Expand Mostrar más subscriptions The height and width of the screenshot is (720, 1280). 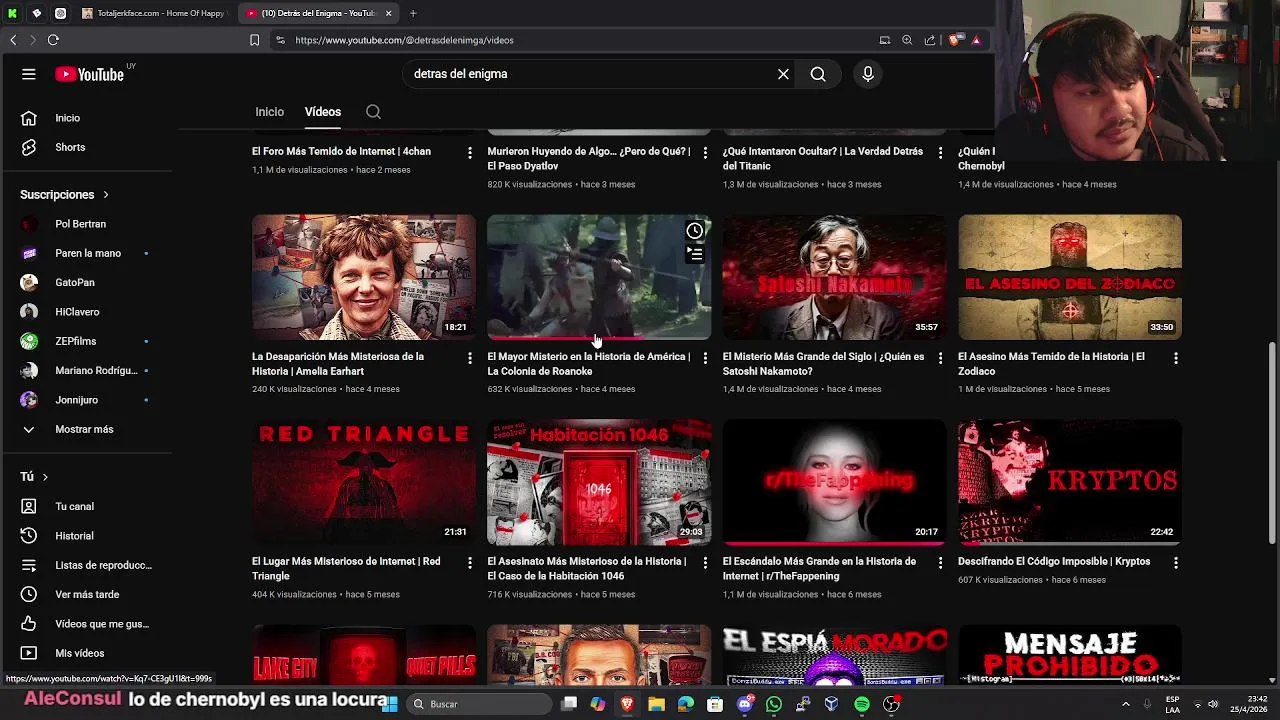coord(86,429)
